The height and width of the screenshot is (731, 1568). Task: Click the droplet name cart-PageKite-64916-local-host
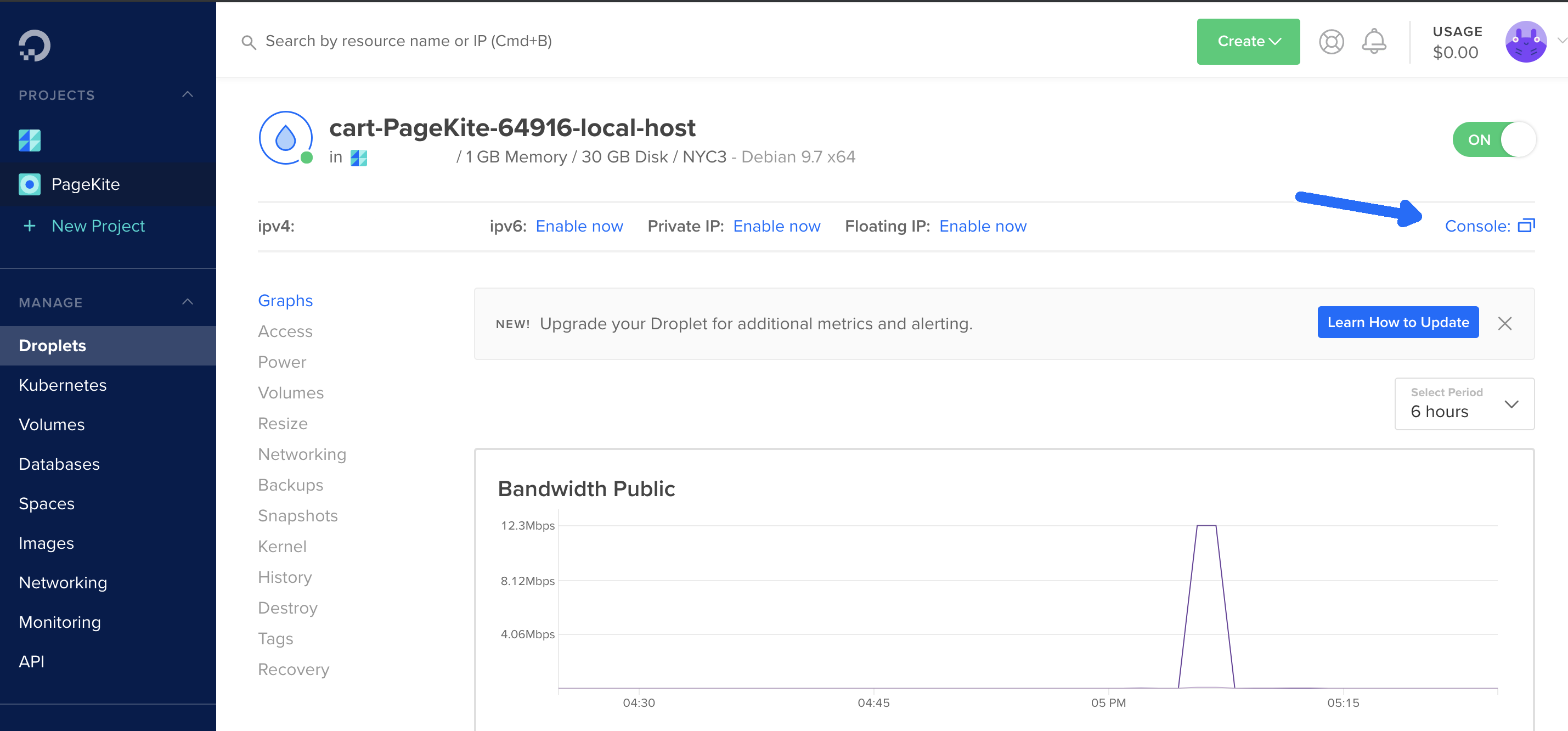coord(512,128)
